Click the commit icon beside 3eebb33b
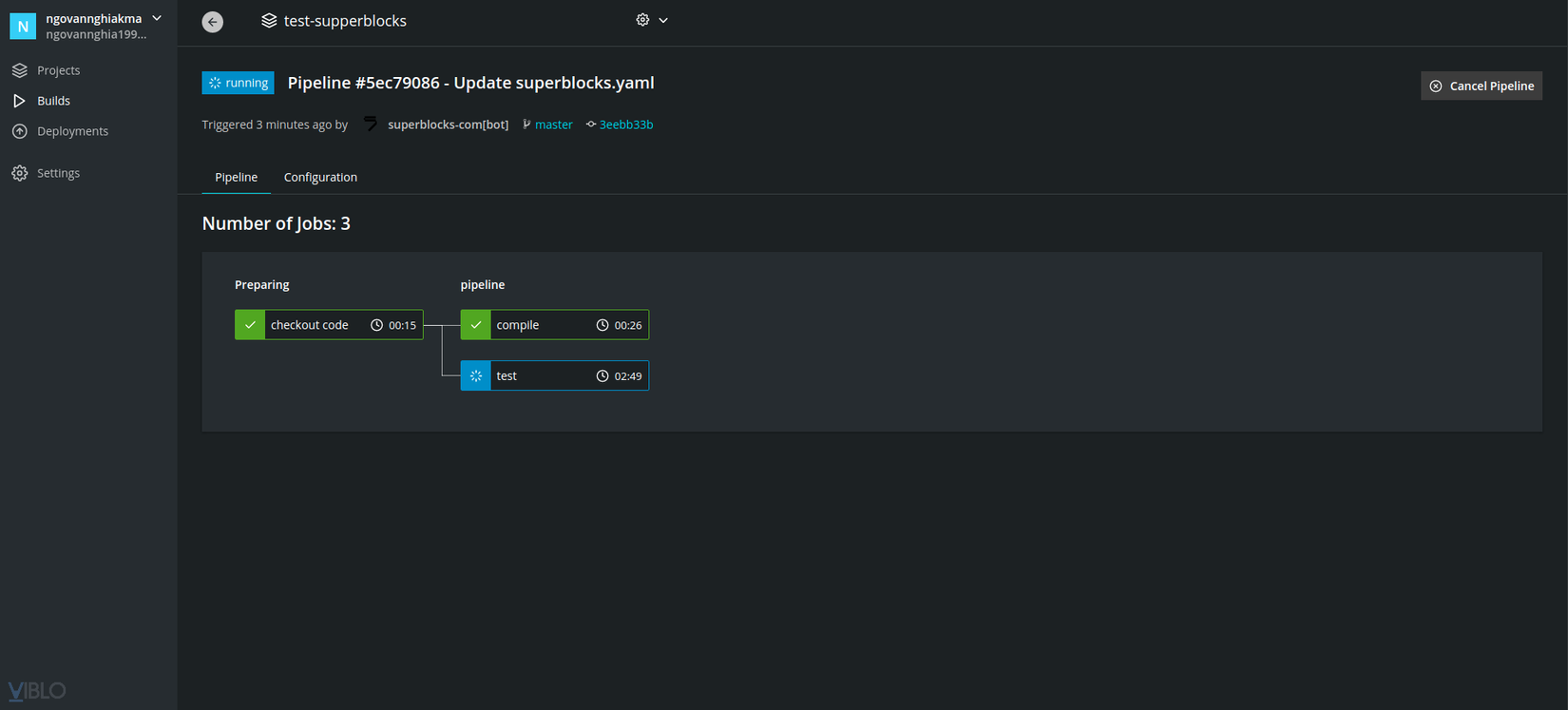The width and height of the screenshot is (1568, 710). (x=591, y=125)
